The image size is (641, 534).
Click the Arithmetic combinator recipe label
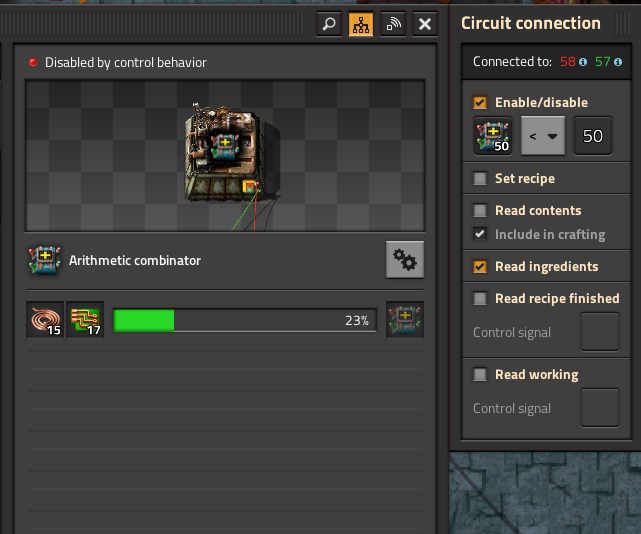click(x=135, y=260)
